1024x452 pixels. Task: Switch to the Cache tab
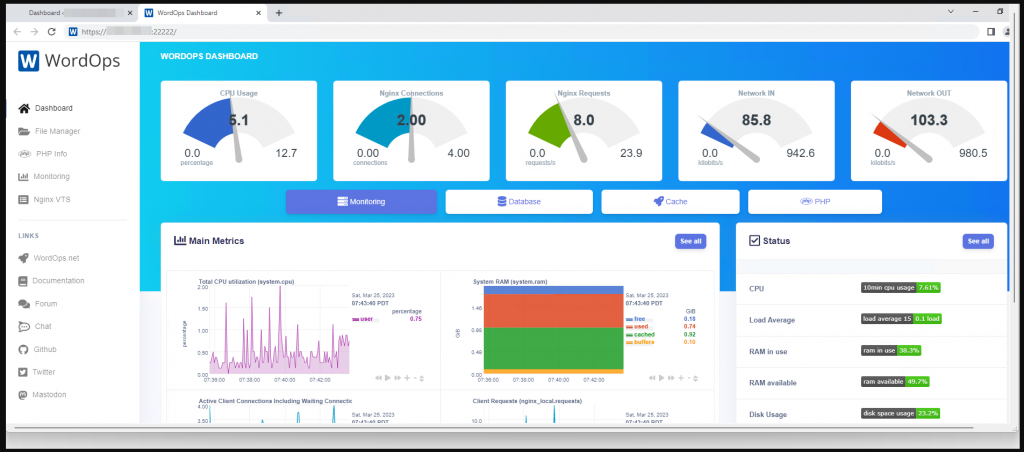pos(670,202)
